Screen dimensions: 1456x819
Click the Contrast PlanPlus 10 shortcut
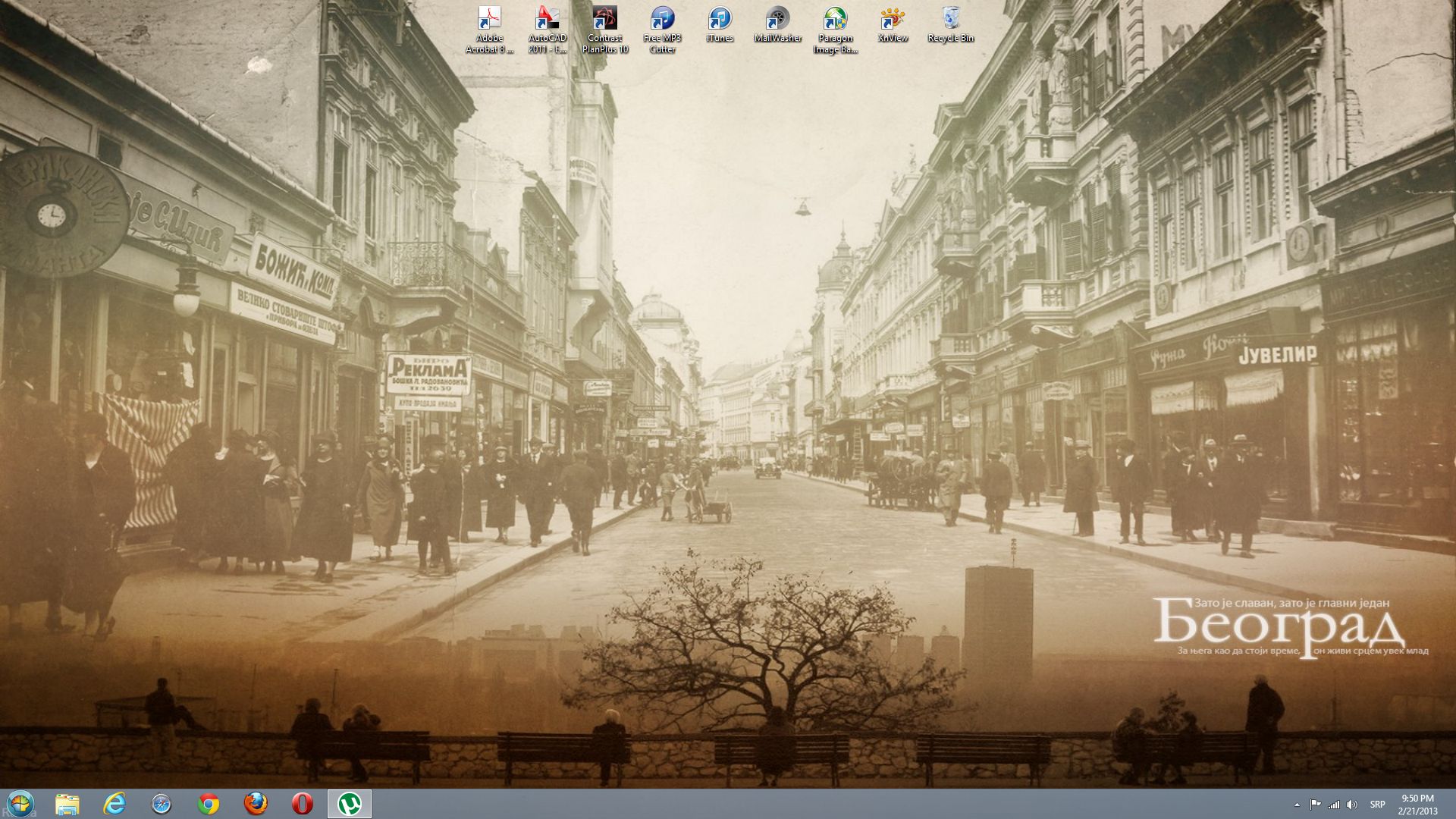[604, 20]
